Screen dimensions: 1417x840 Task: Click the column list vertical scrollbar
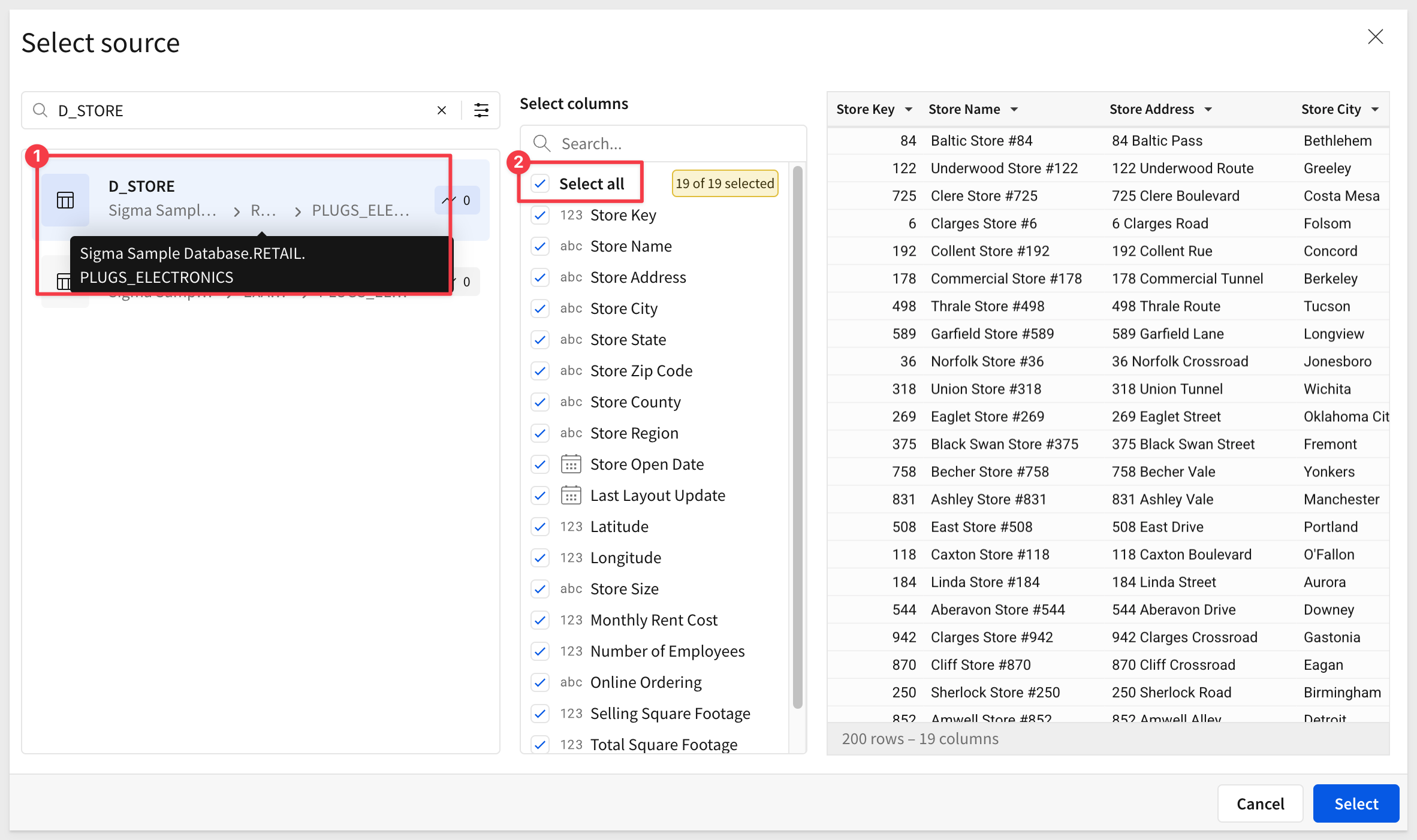(x=797, y=437)
